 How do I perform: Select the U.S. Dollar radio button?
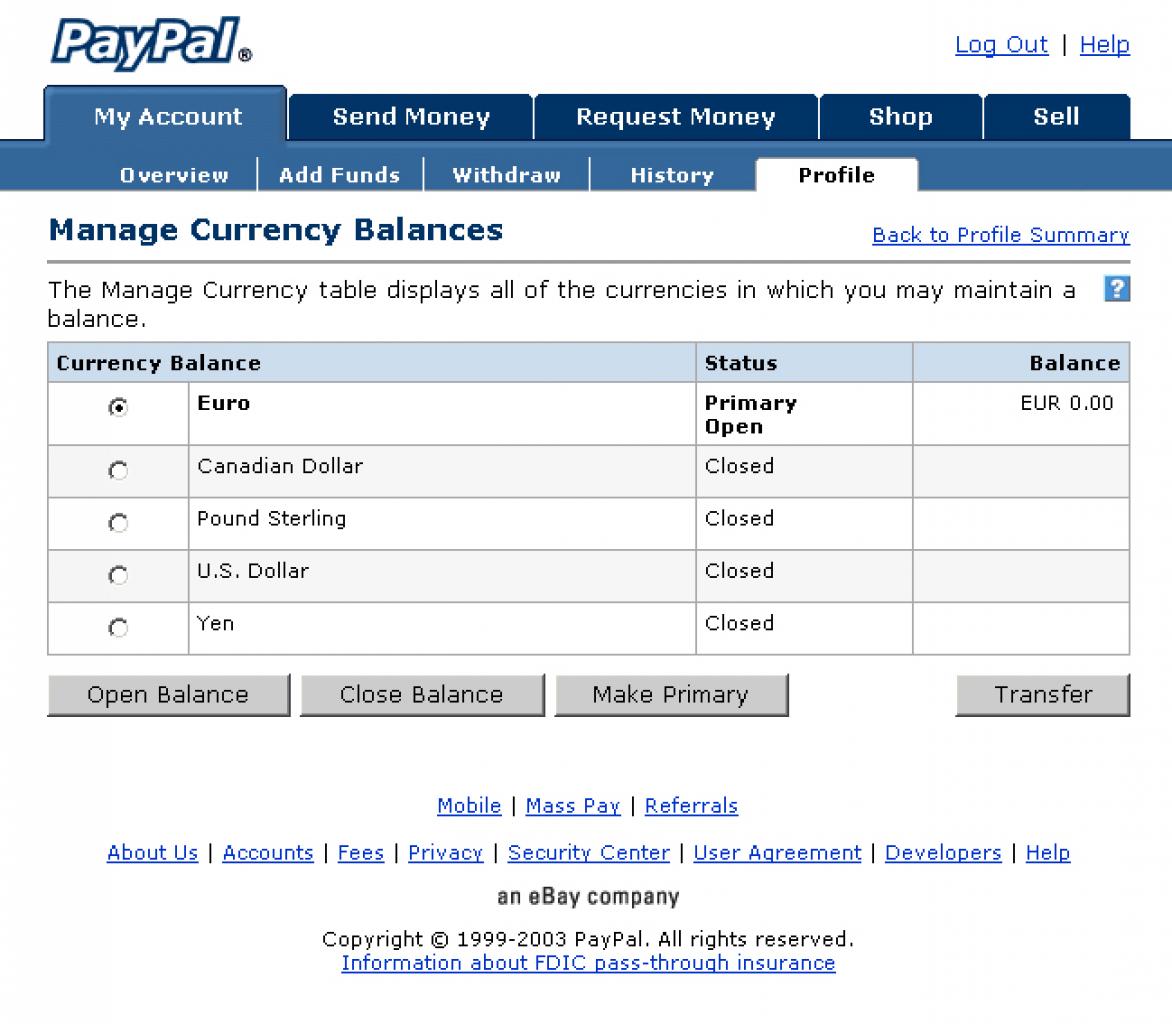click(118, 575)
